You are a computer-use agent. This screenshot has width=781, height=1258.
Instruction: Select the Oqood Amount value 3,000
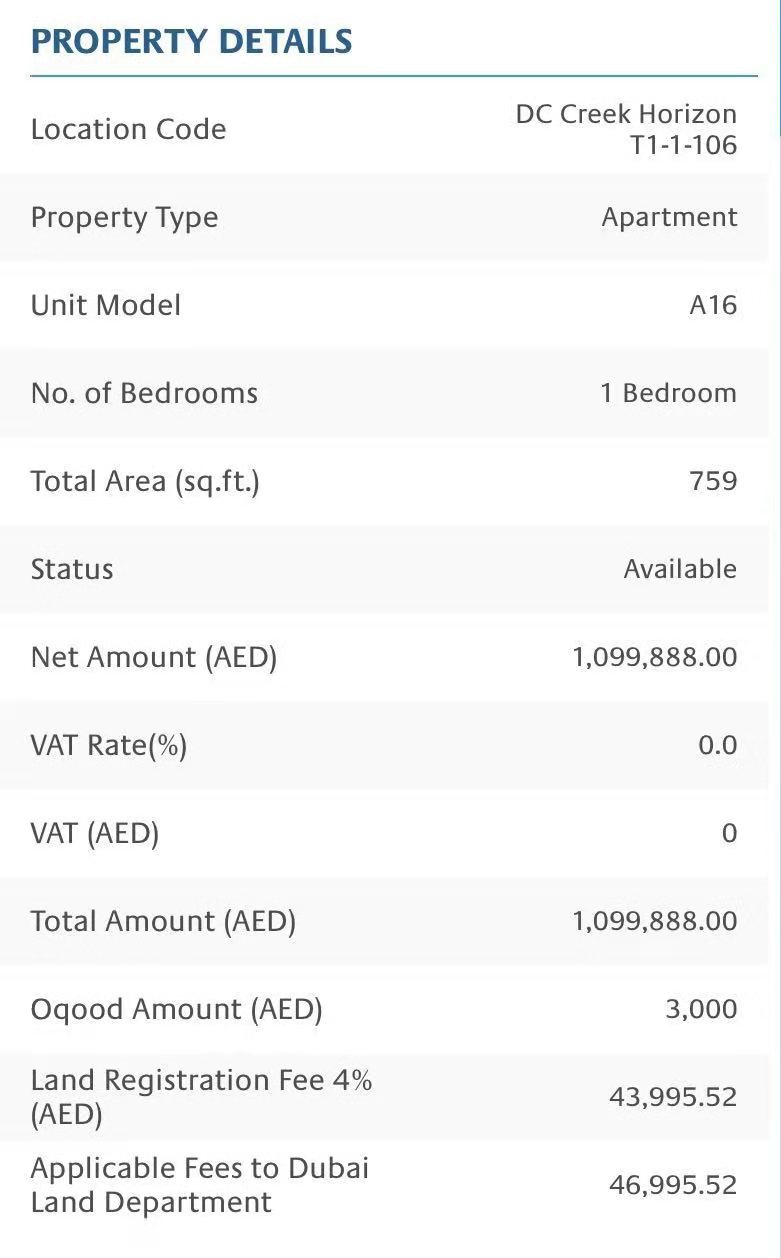(x=701, y=1010)
